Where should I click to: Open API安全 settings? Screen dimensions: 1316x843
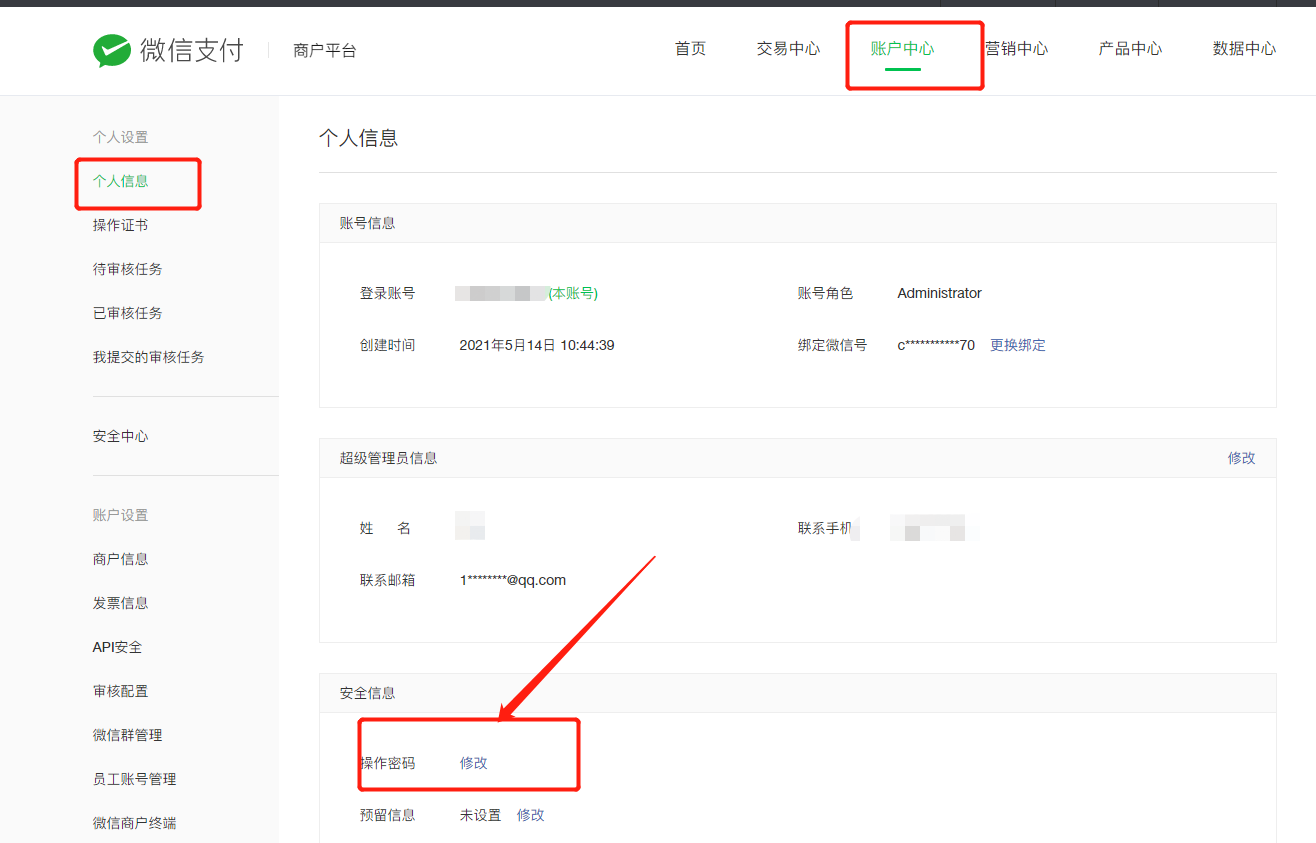(118, 647)
